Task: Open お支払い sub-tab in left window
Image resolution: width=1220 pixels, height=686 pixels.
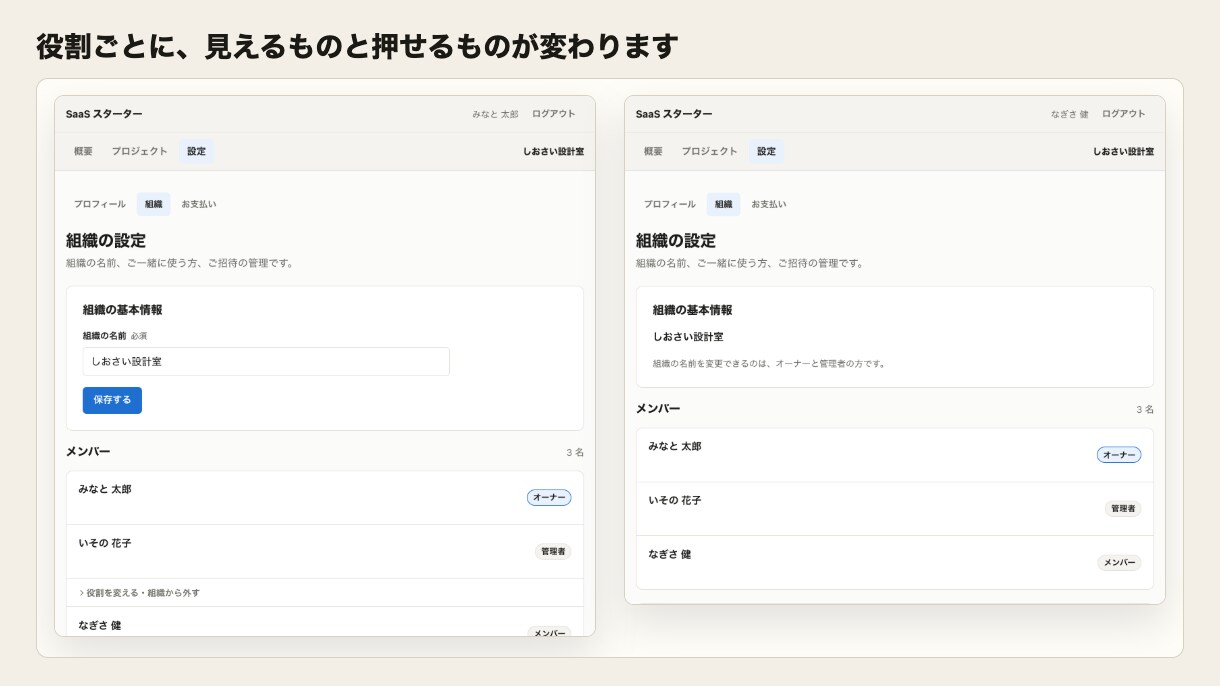Action: (x=198, y=204)
